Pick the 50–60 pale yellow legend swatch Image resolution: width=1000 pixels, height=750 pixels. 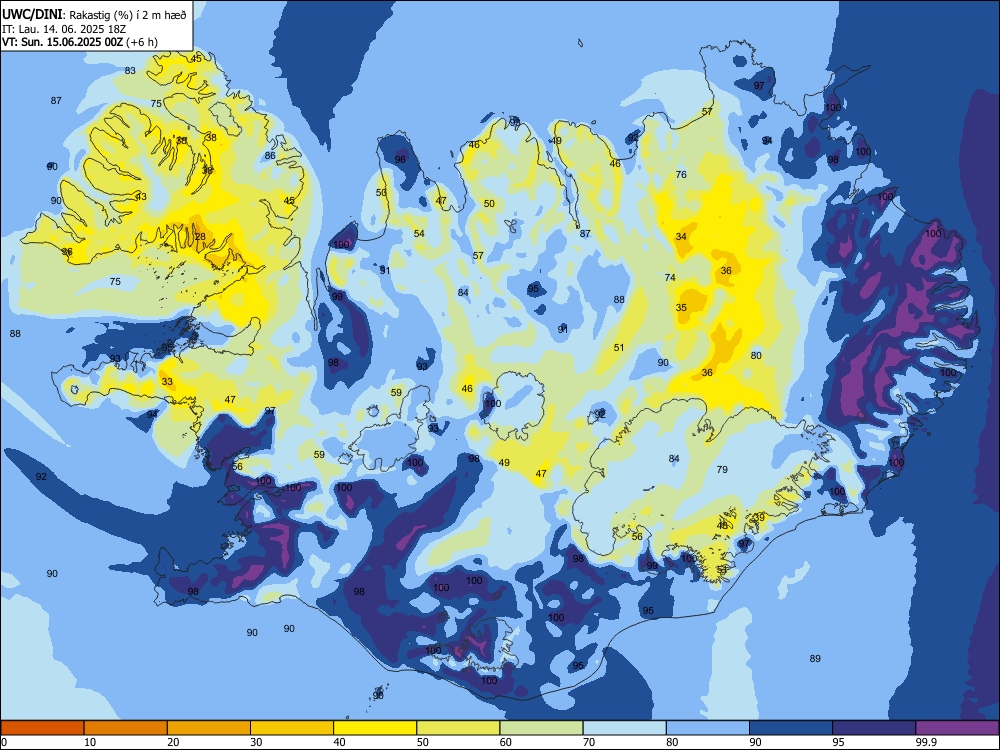click(458, 728)
